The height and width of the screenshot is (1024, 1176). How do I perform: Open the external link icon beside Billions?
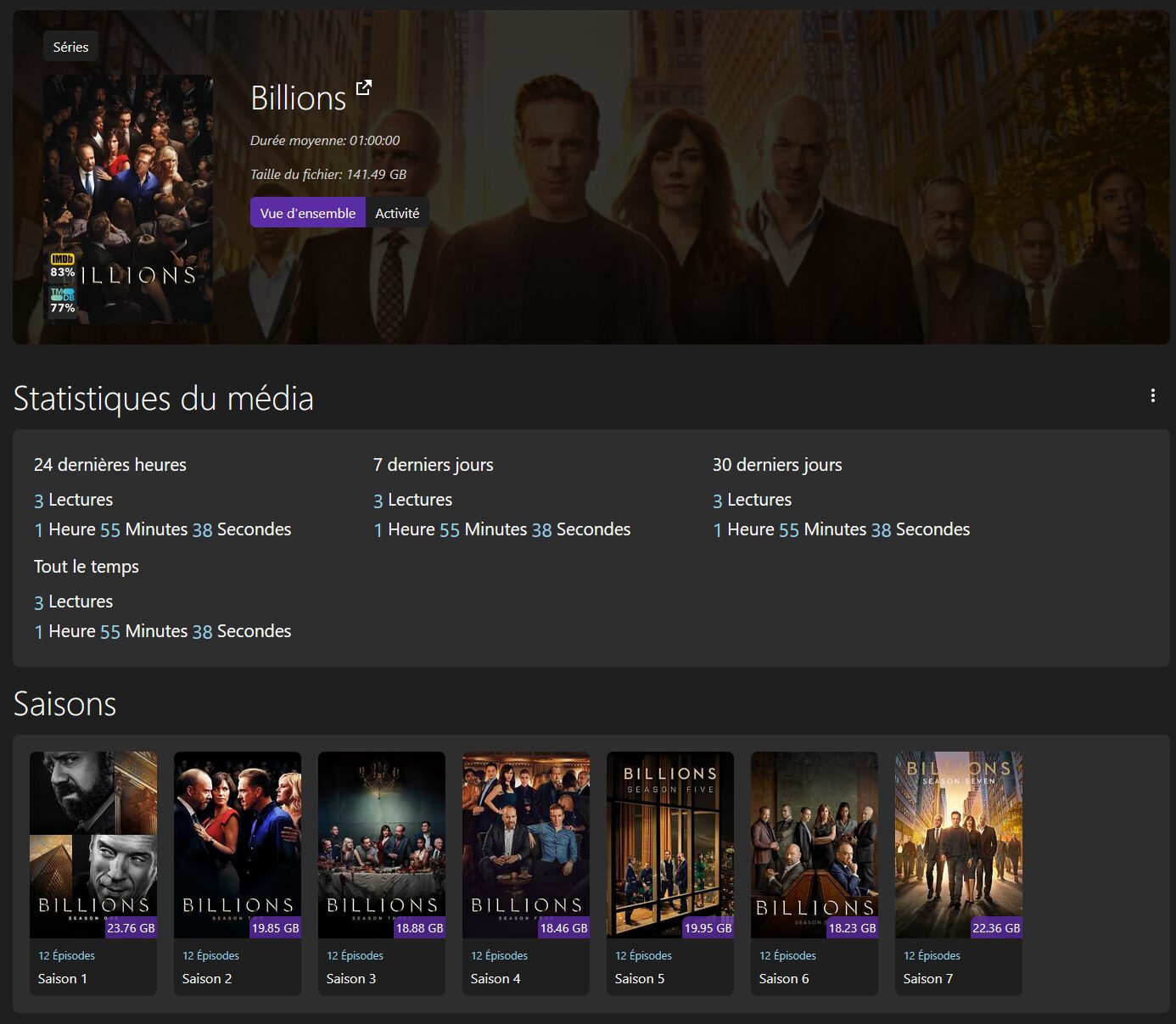tap(364, 87)
